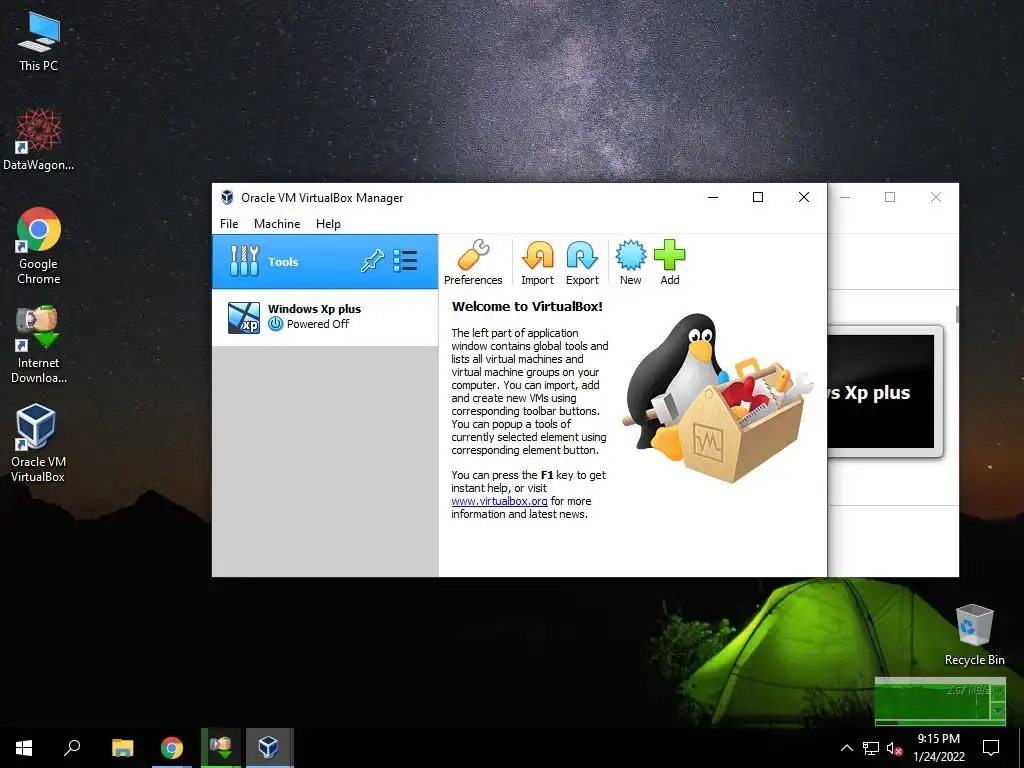1024x768 pixels.
Task: Click the Export appliance icon
Action: click(582, 262)
